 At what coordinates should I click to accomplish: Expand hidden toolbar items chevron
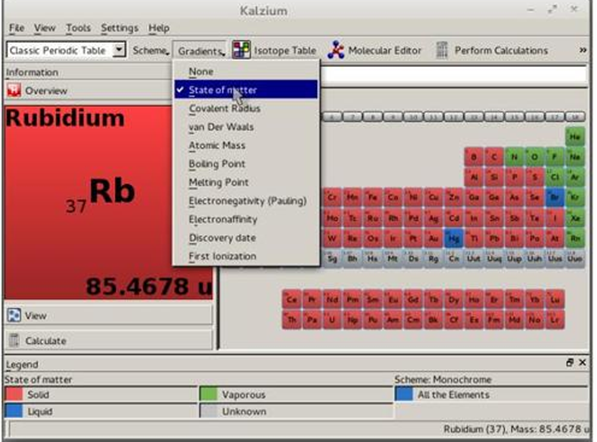pos(583,50)
